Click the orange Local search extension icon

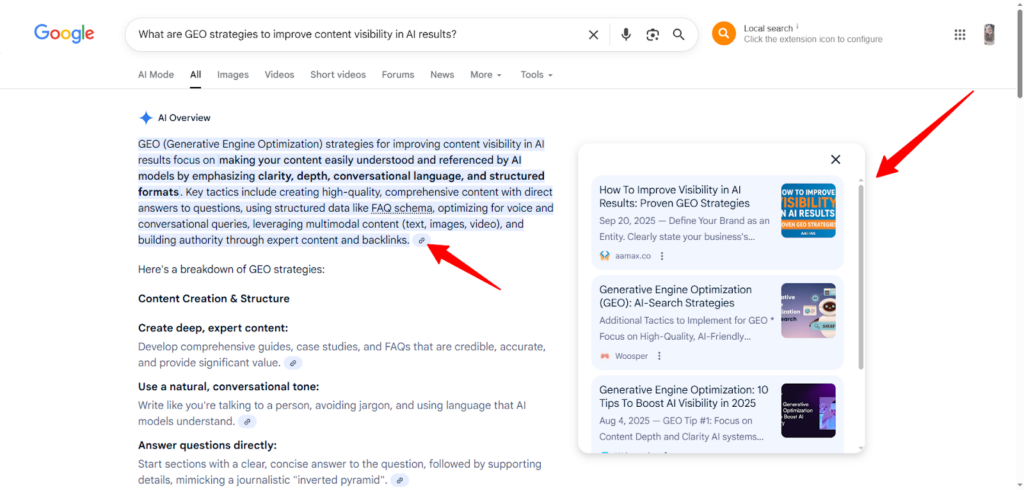tap(723, 34)
